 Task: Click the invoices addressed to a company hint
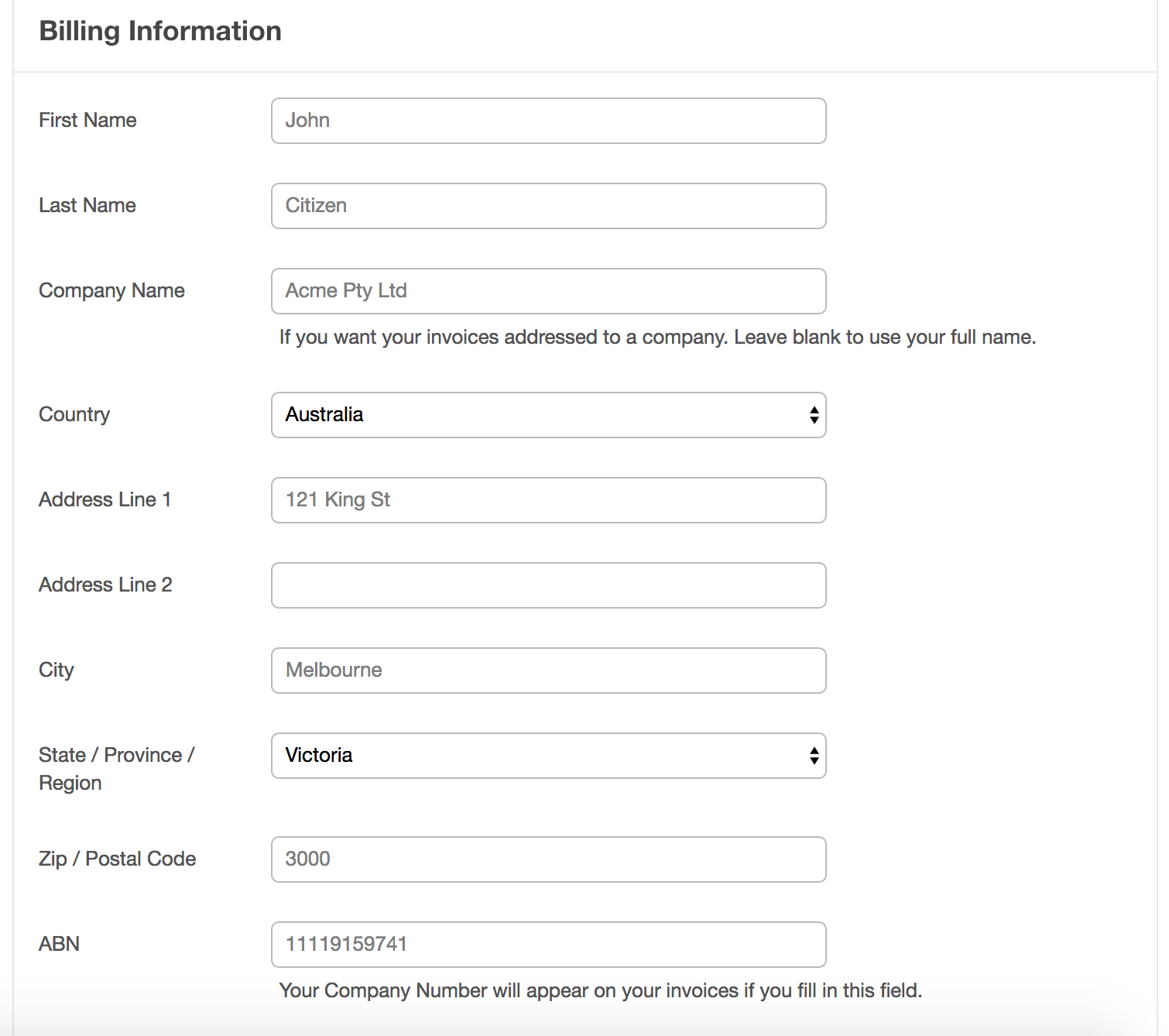[x=657, y=337]
